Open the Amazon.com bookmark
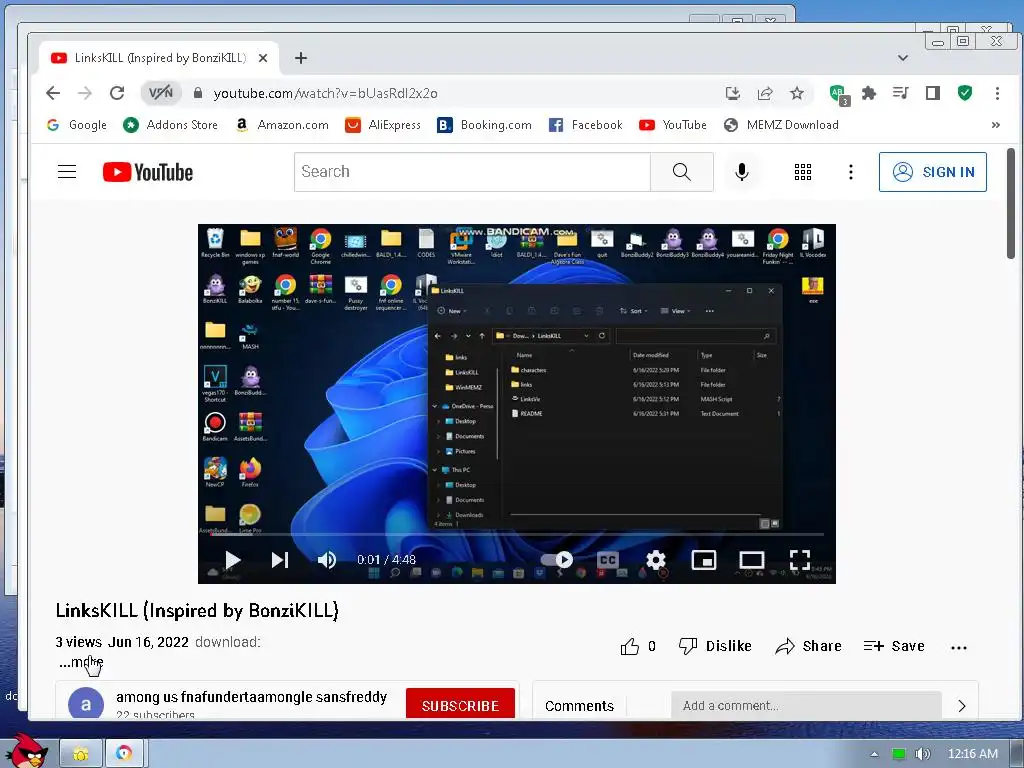 (281, 125)
